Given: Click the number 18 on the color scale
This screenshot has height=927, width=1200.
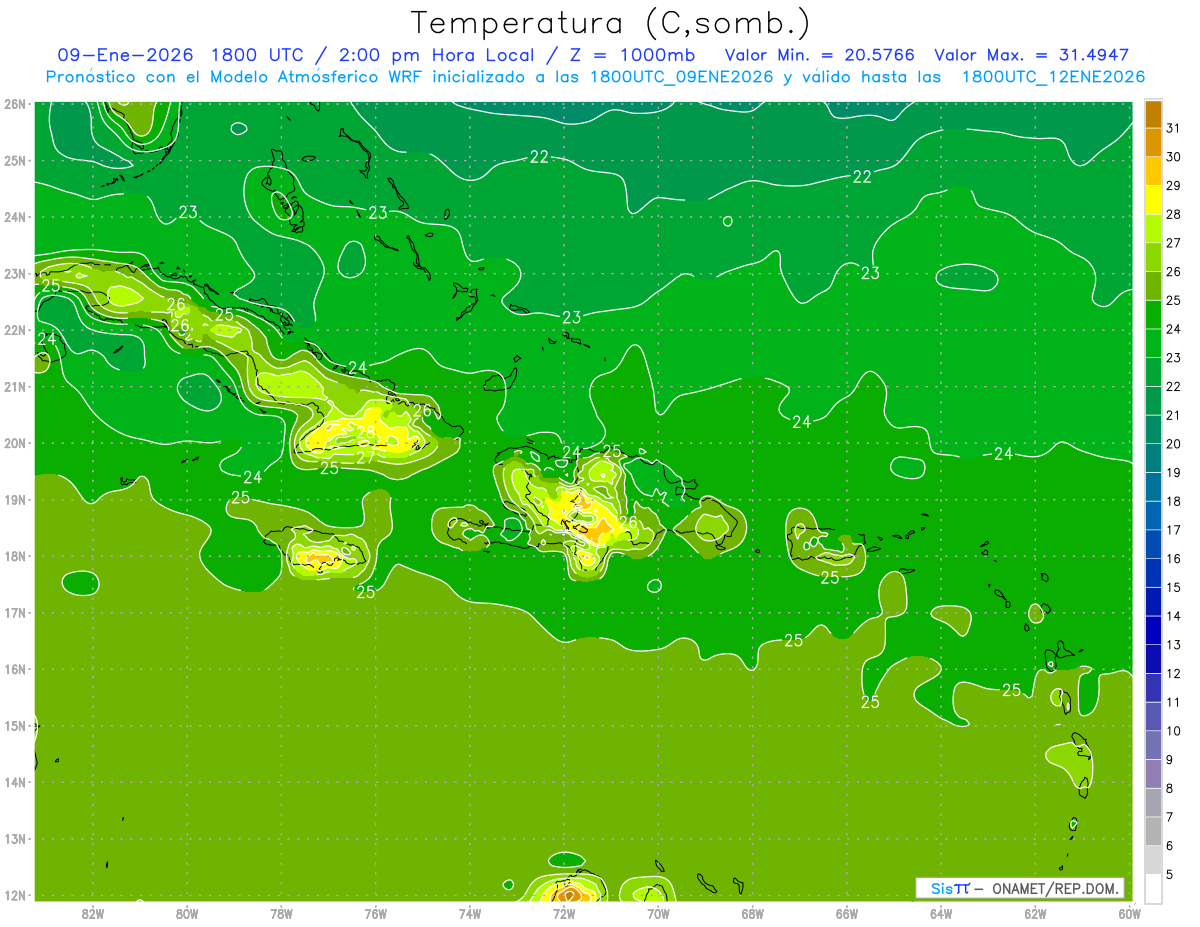Looking at the screenshot, I should [x=1174, y=501].
